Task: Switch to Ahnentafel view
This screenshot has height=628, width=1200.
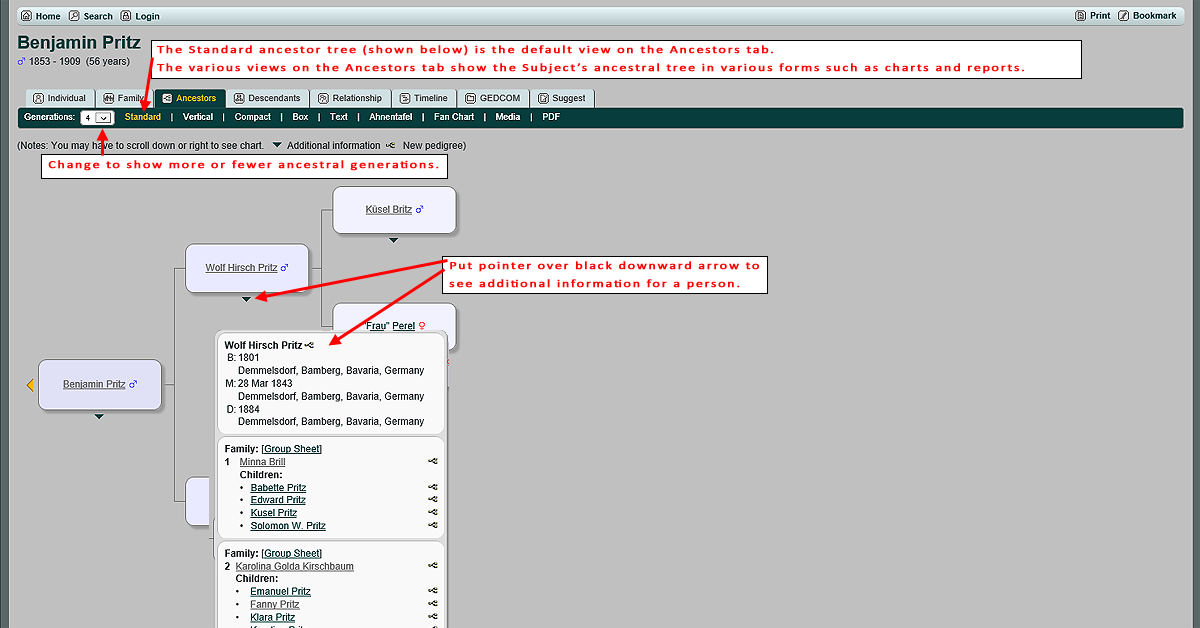Action: 390,117
